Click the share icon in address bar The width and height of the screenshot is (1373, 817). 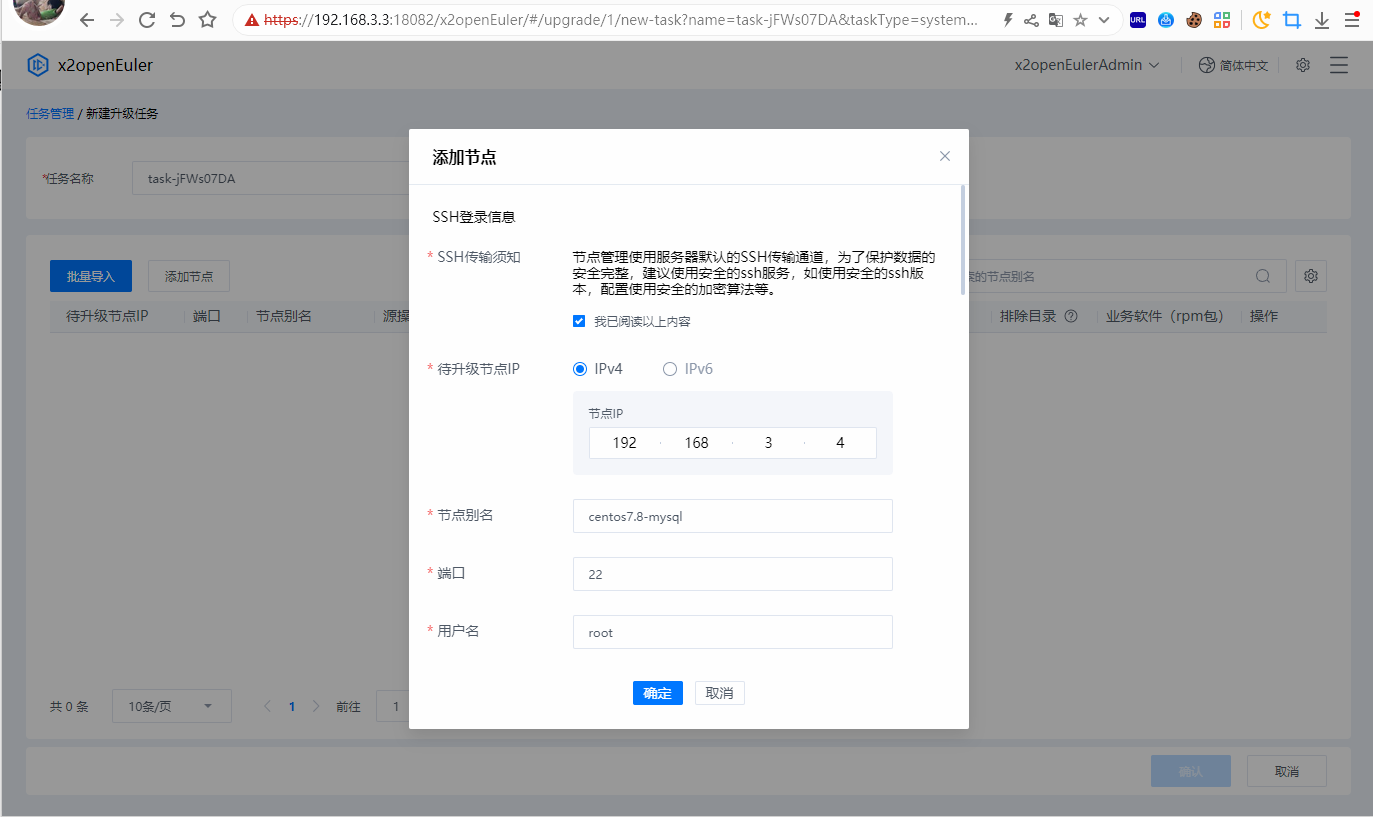1031,20
